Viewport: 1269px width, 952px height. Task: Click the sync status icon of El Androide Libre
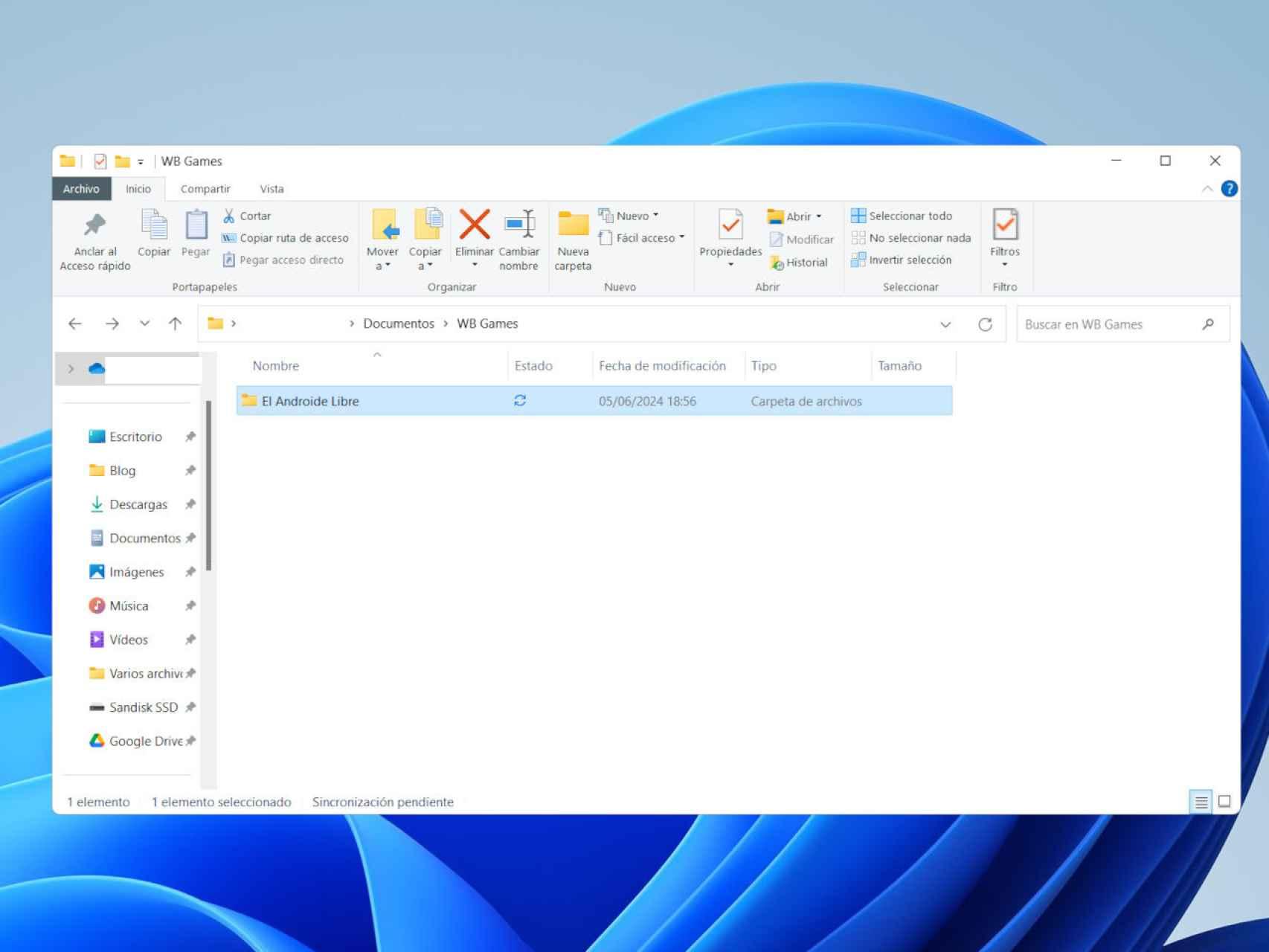point(520,401)
